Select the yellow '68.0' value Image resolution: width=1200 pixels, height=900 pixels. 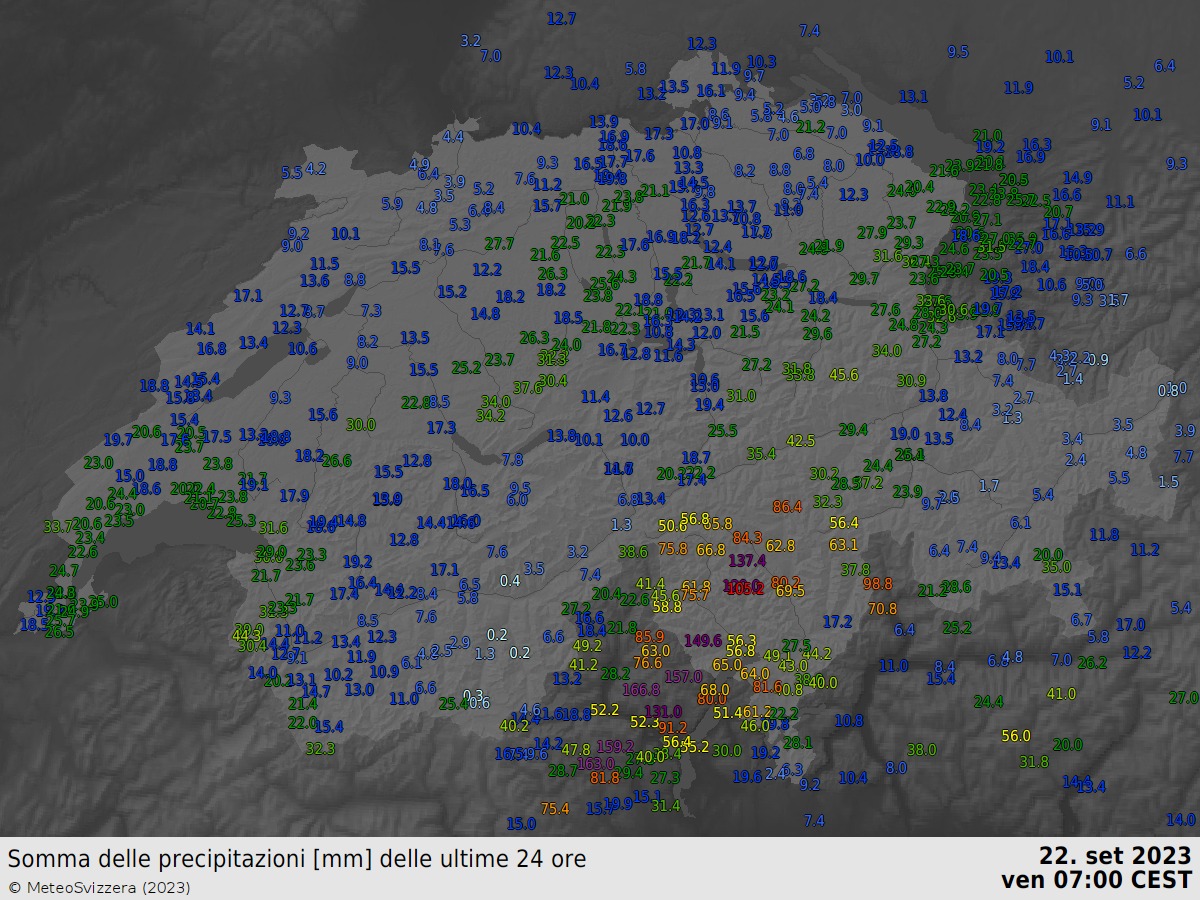(x=715, y=689)
